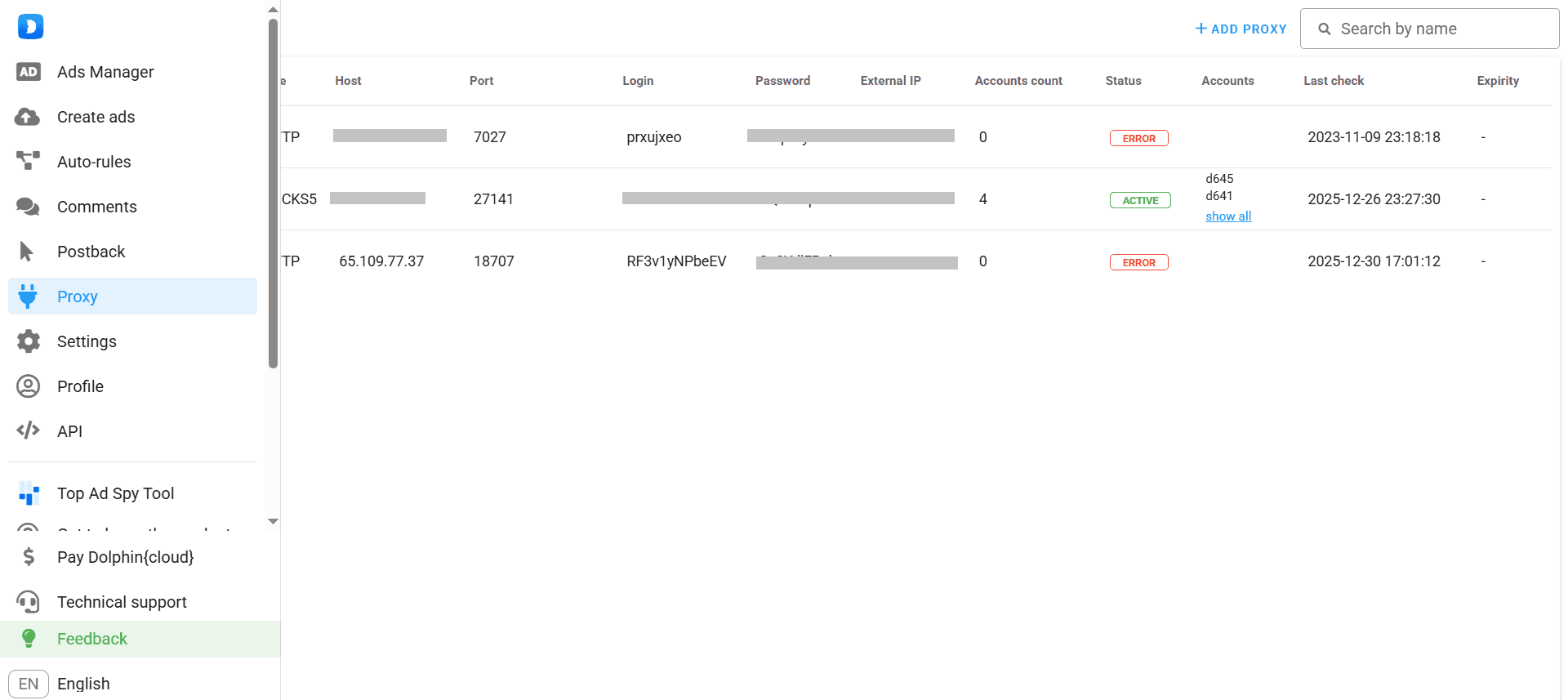1568x700 pixels.
Task: Click the Dolphin logo icon
Action: 30,27
